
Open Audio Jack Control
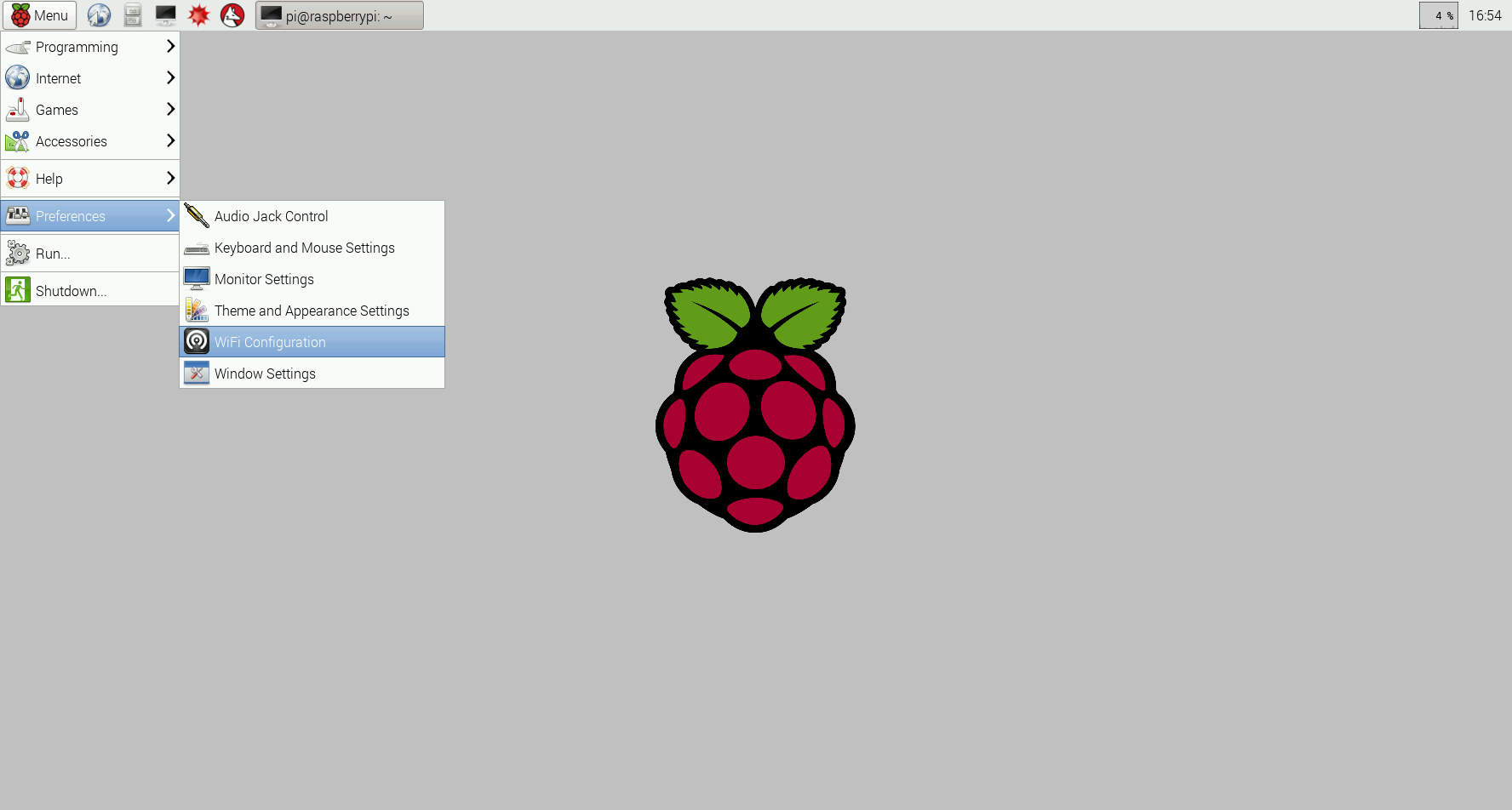point(312,216)
